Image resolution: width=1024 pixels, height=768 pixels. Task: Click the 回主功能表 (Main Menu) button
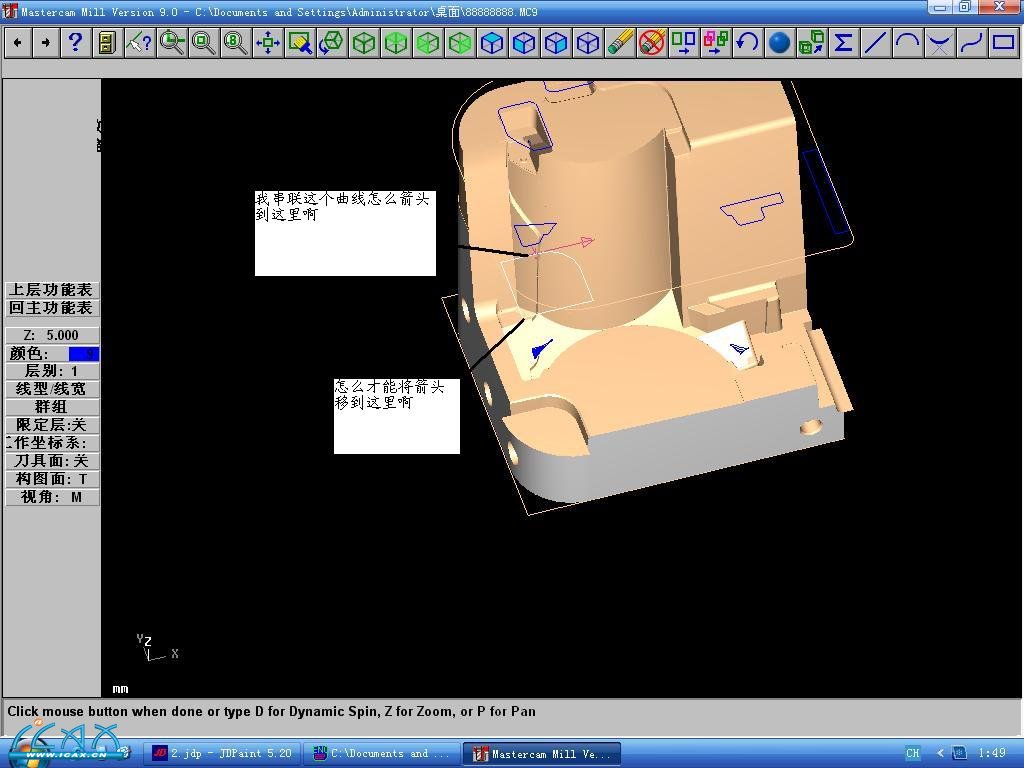pos(52,308)
